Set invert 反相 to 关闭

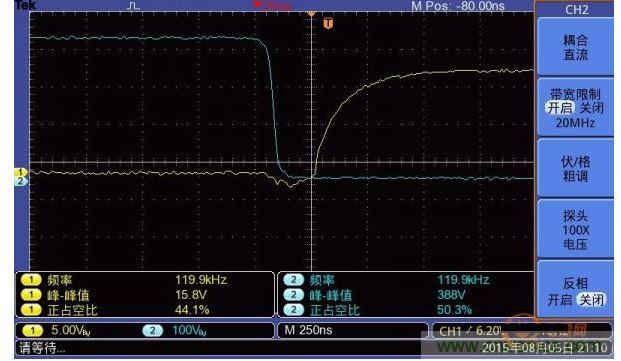pyautogui.click(x=592, y=300)
